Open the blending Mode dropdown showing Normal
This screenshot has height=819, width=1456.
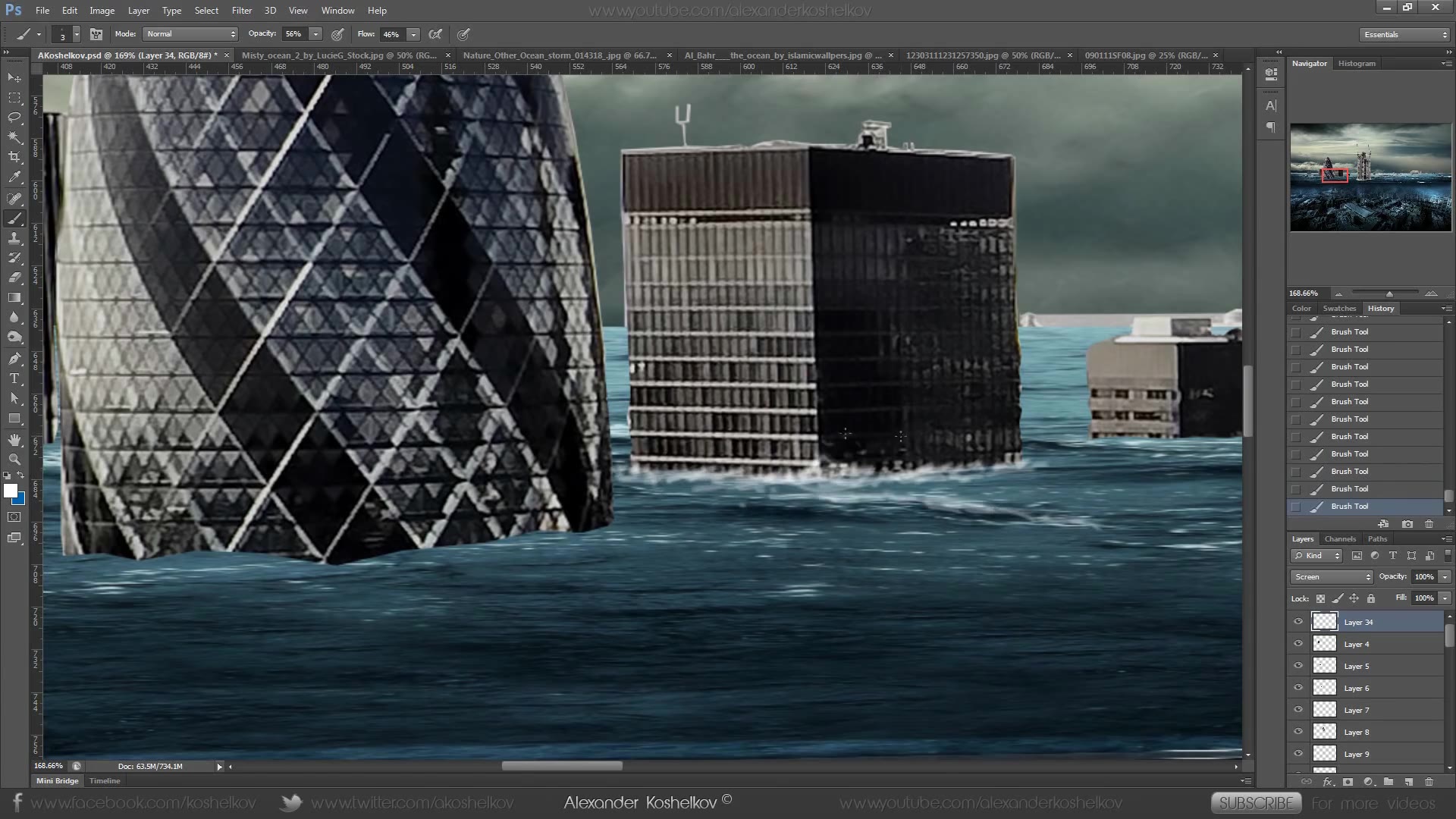(x=190, y=34)
